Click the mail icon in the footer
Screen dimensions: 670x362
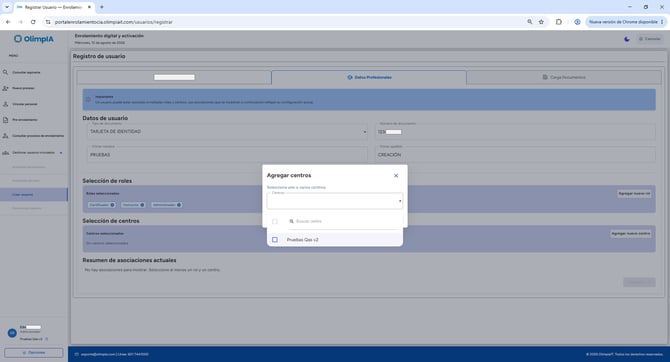(77, 354)
